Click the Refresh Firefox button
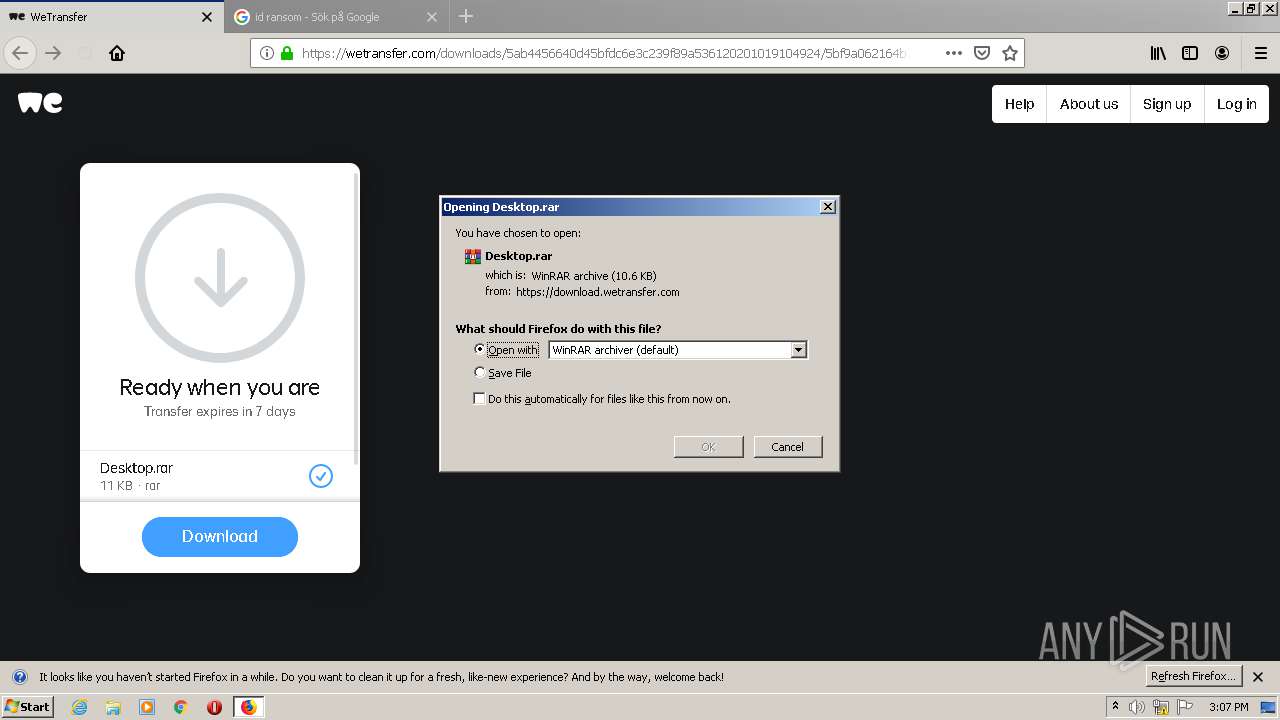Screen dimensions: 1280x720 point(1193,677)
